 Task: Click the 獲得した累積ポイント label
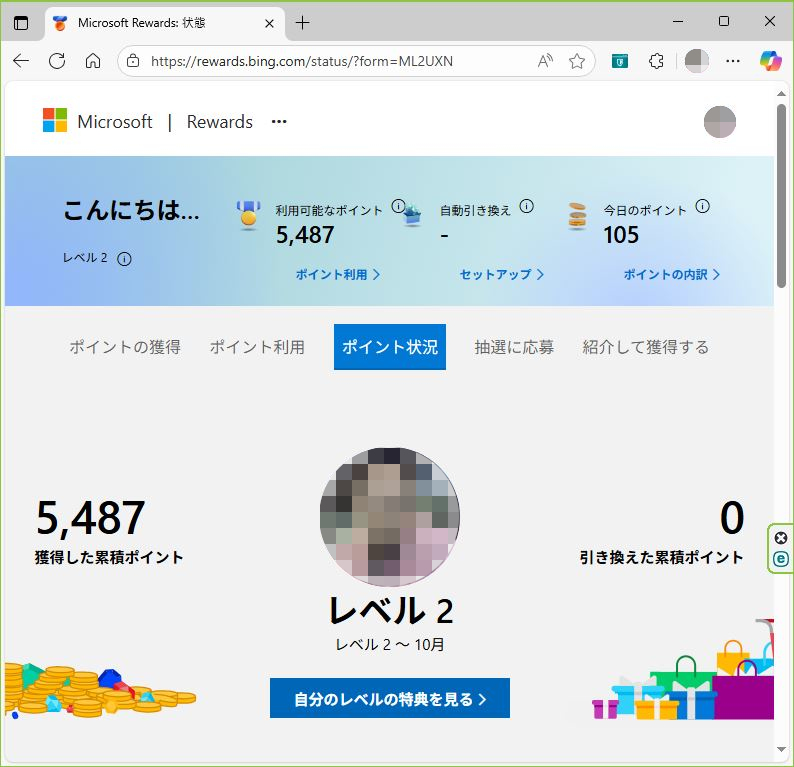point(109,557)
